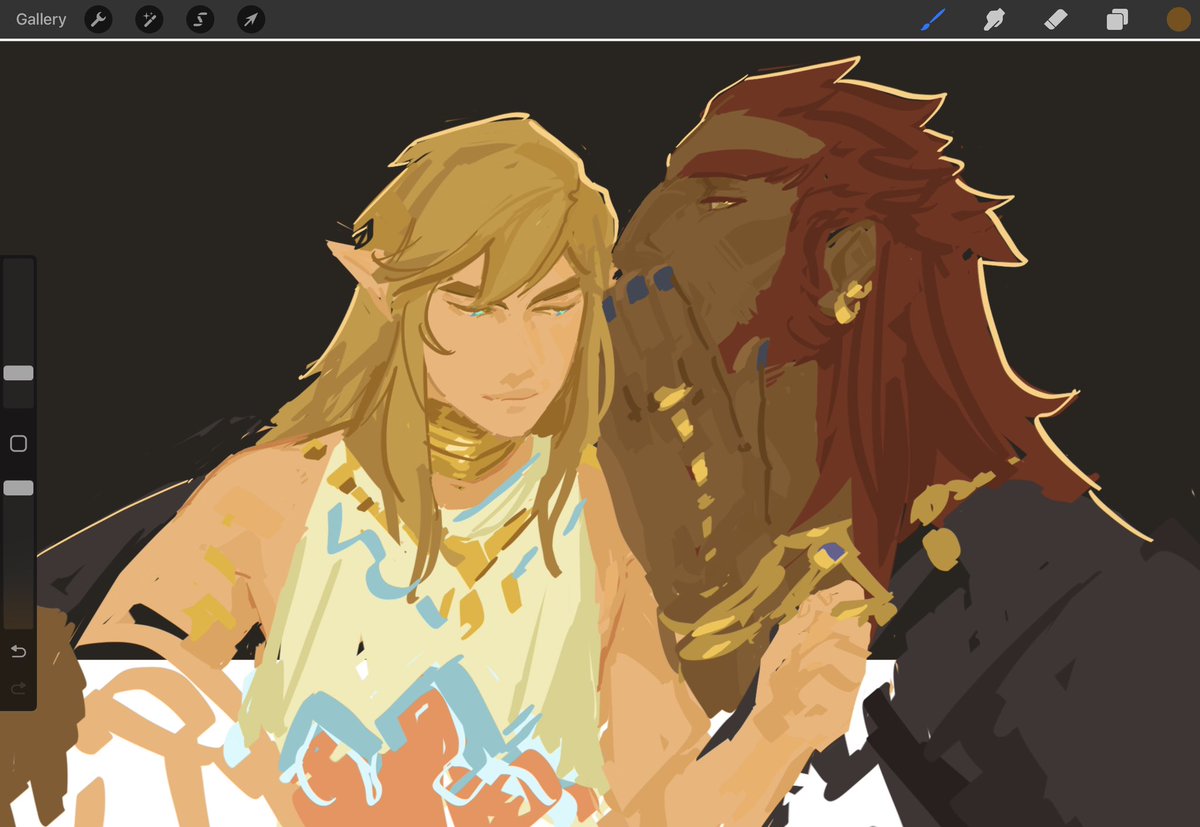Select the Eraser tool
This screenshot has height=827, width=1200.
pos(1056,19)
